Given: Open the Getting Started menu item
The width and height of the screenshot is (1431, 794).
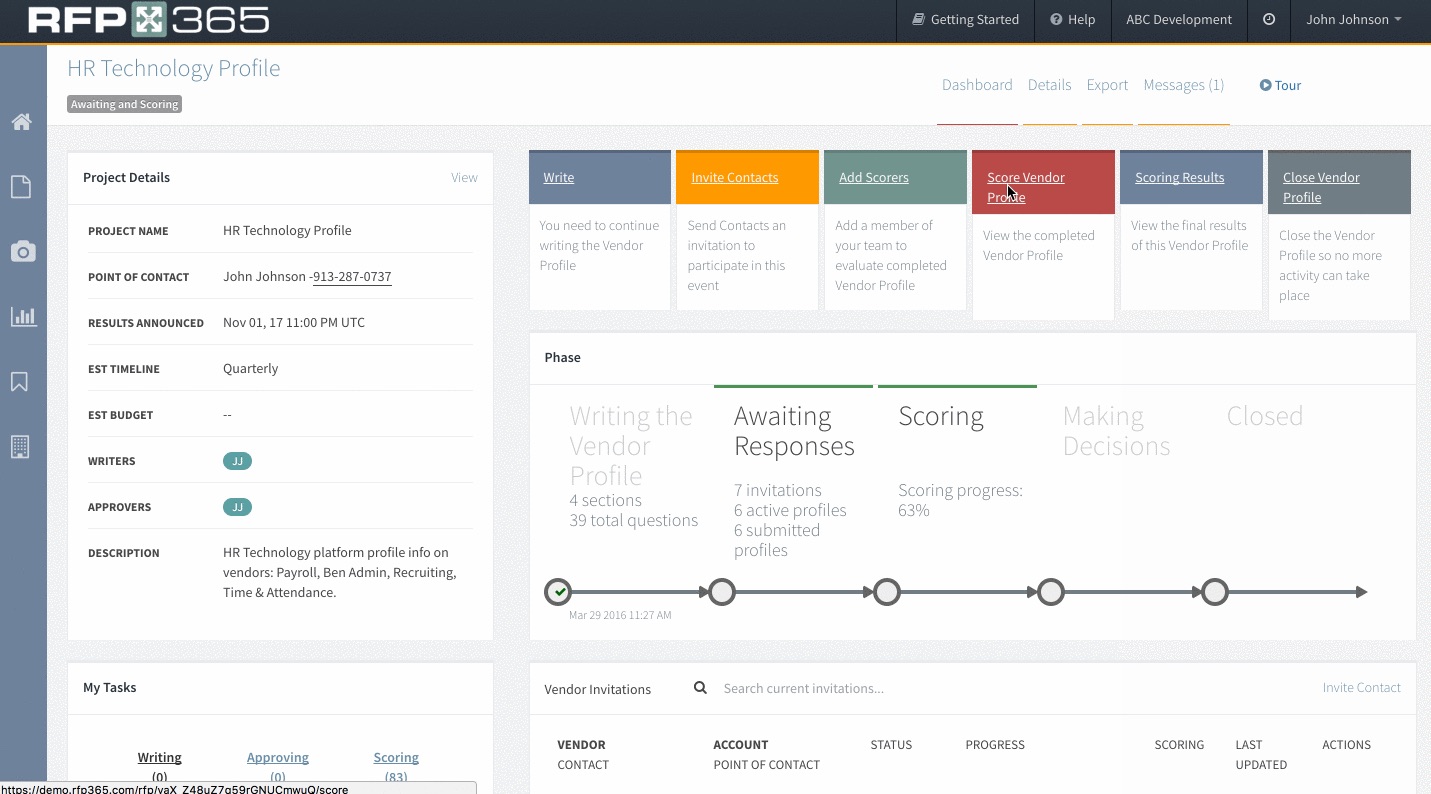Looking at the screenshot, I should (x=965, y=20).
